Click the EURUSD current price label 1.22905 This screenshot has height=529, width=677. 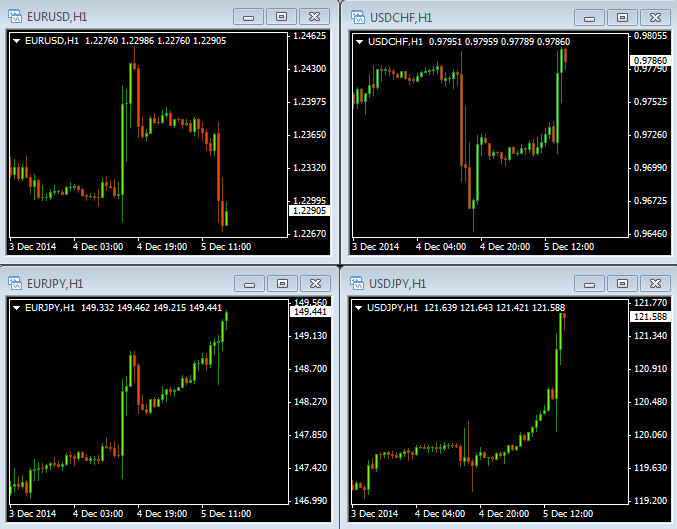click(309, 211)
